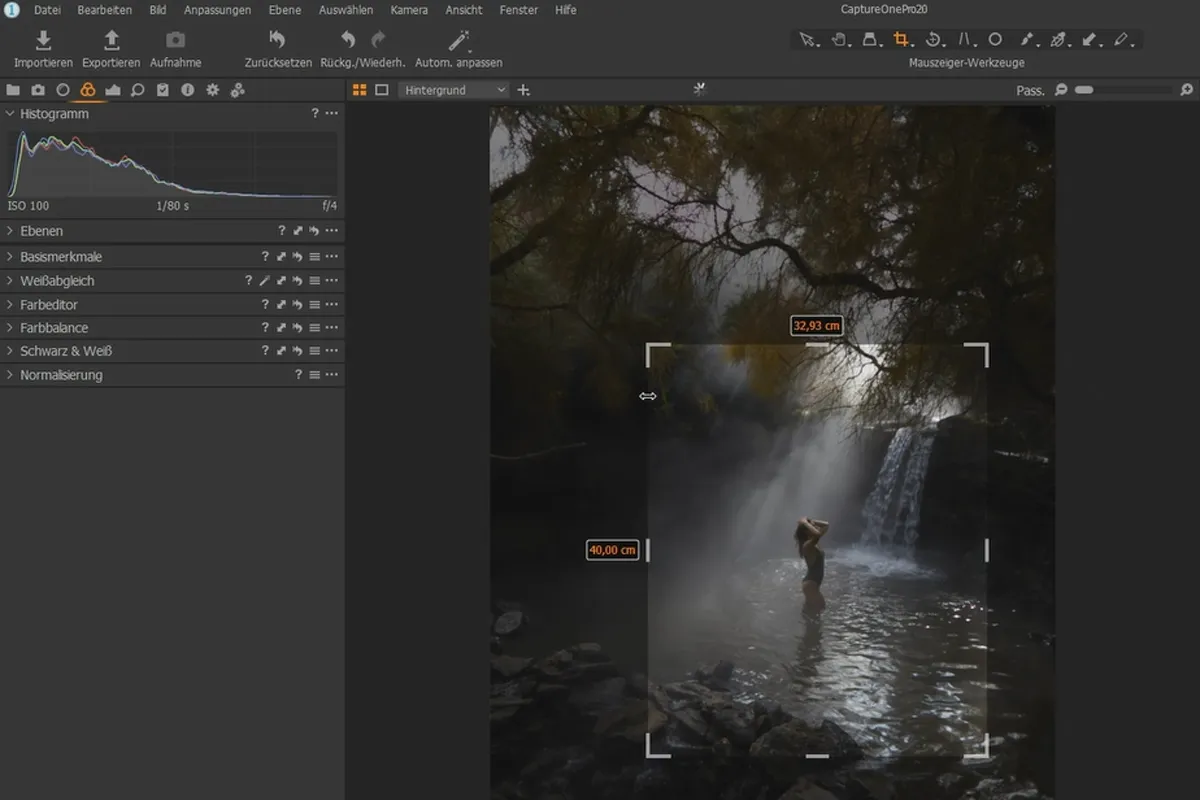Select the orange crop tool
The width and height of the screenshot is (1200, 800).
click(x=902, y=40)
